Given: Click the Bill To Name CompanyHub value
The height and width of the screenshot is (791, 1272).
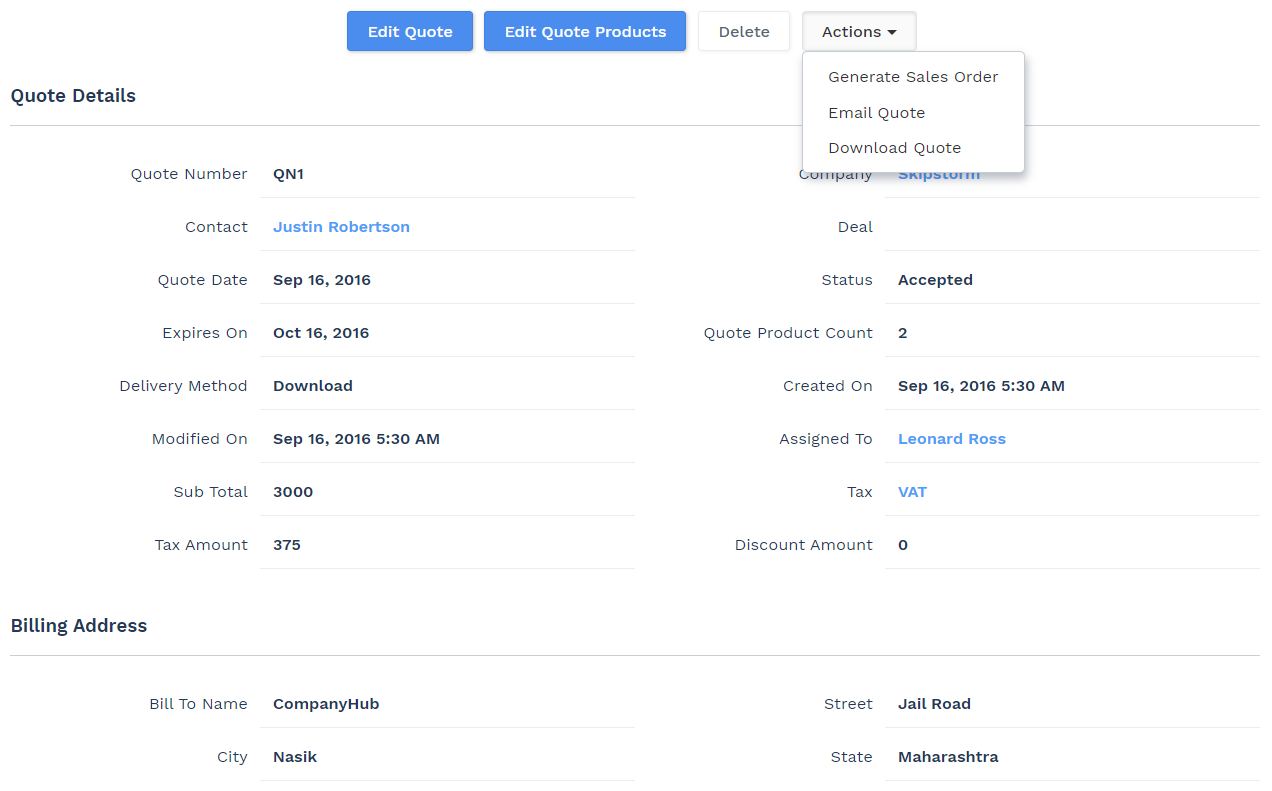Looking at the screenshot, I should pyautogui.click(x=326, y=703).
